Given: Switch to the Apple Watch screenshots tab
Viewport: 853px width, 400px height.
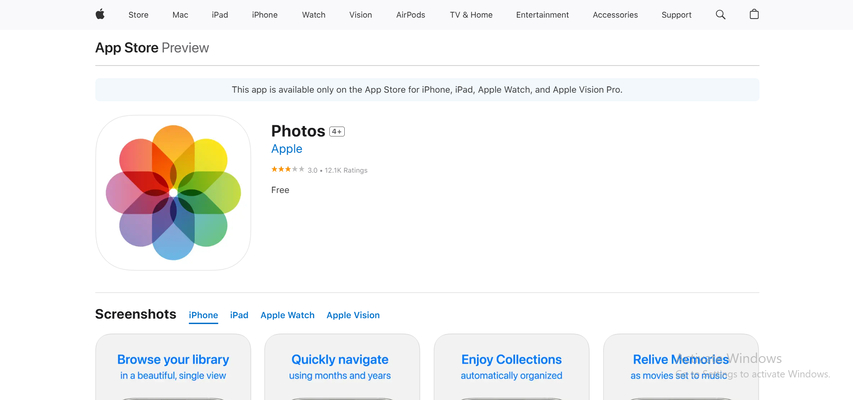Looking at the screenshot, I should 287,315.
